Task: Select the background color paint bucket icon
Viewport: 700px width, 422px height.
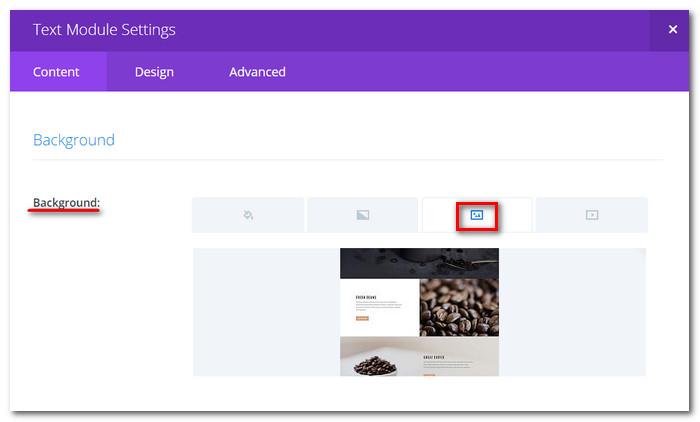Action: (248, 215)
